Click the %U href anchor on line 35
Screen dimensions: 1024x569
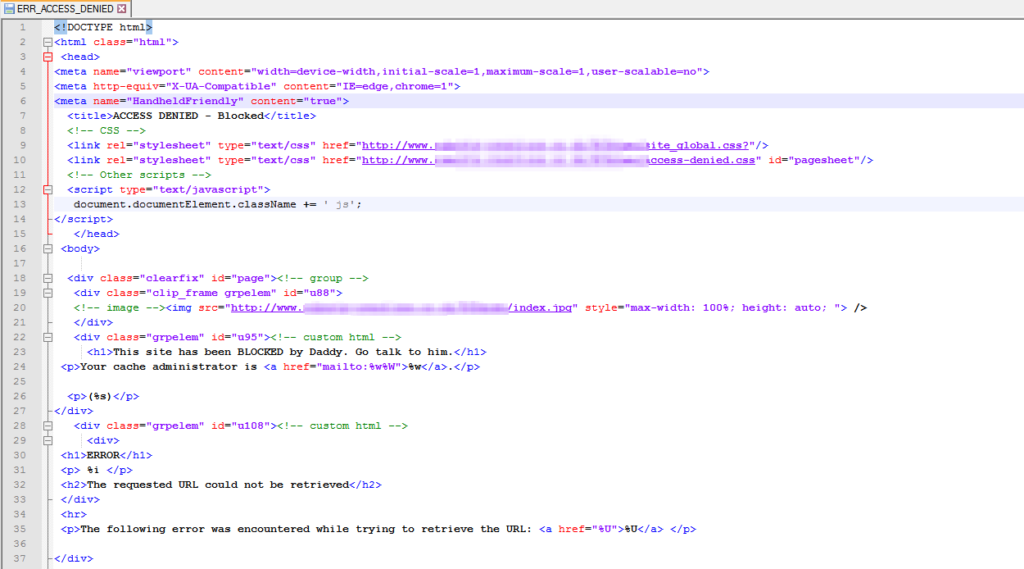(601, 529)
